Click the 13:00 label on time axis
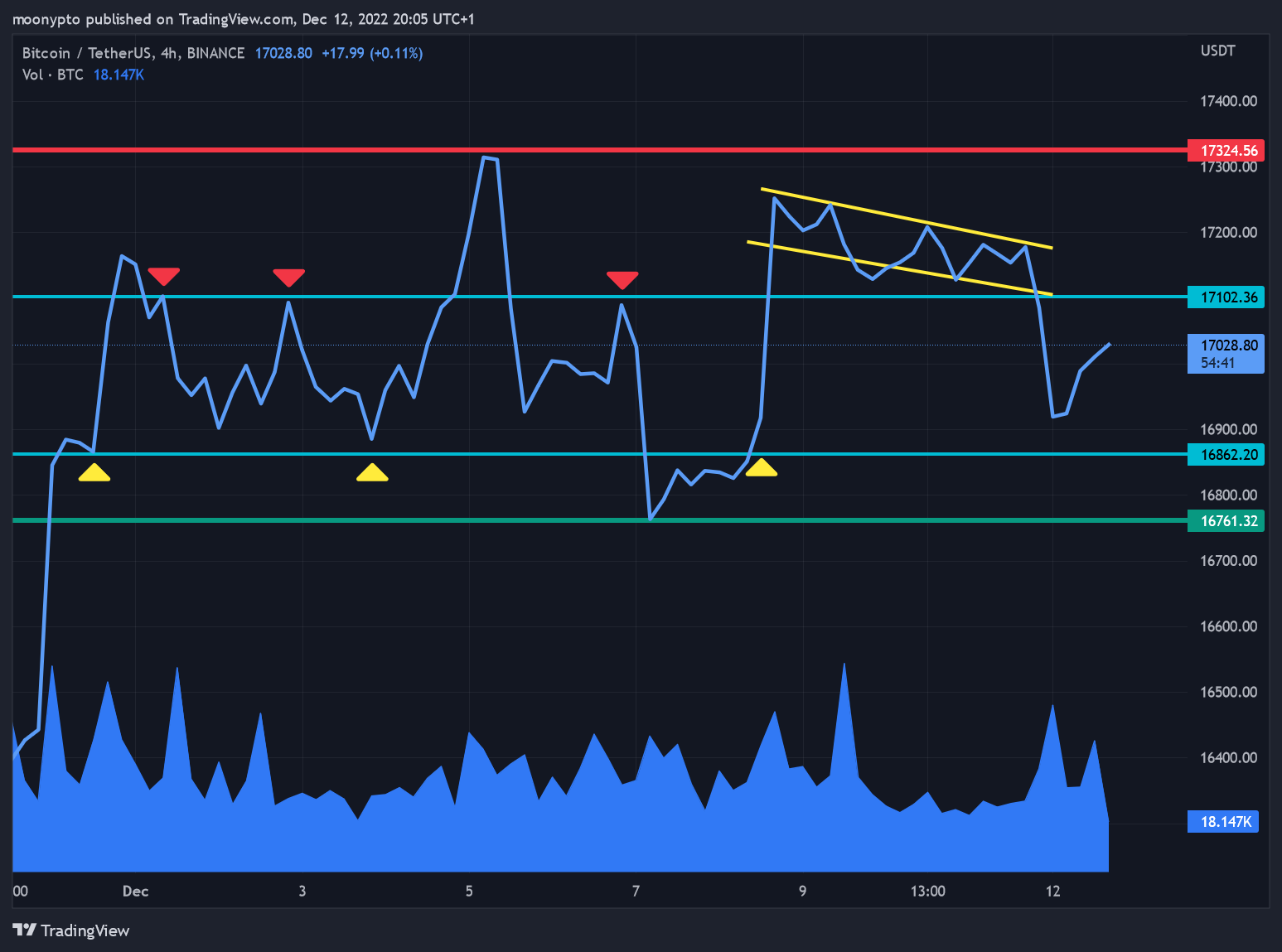 (x=927, y=892)
